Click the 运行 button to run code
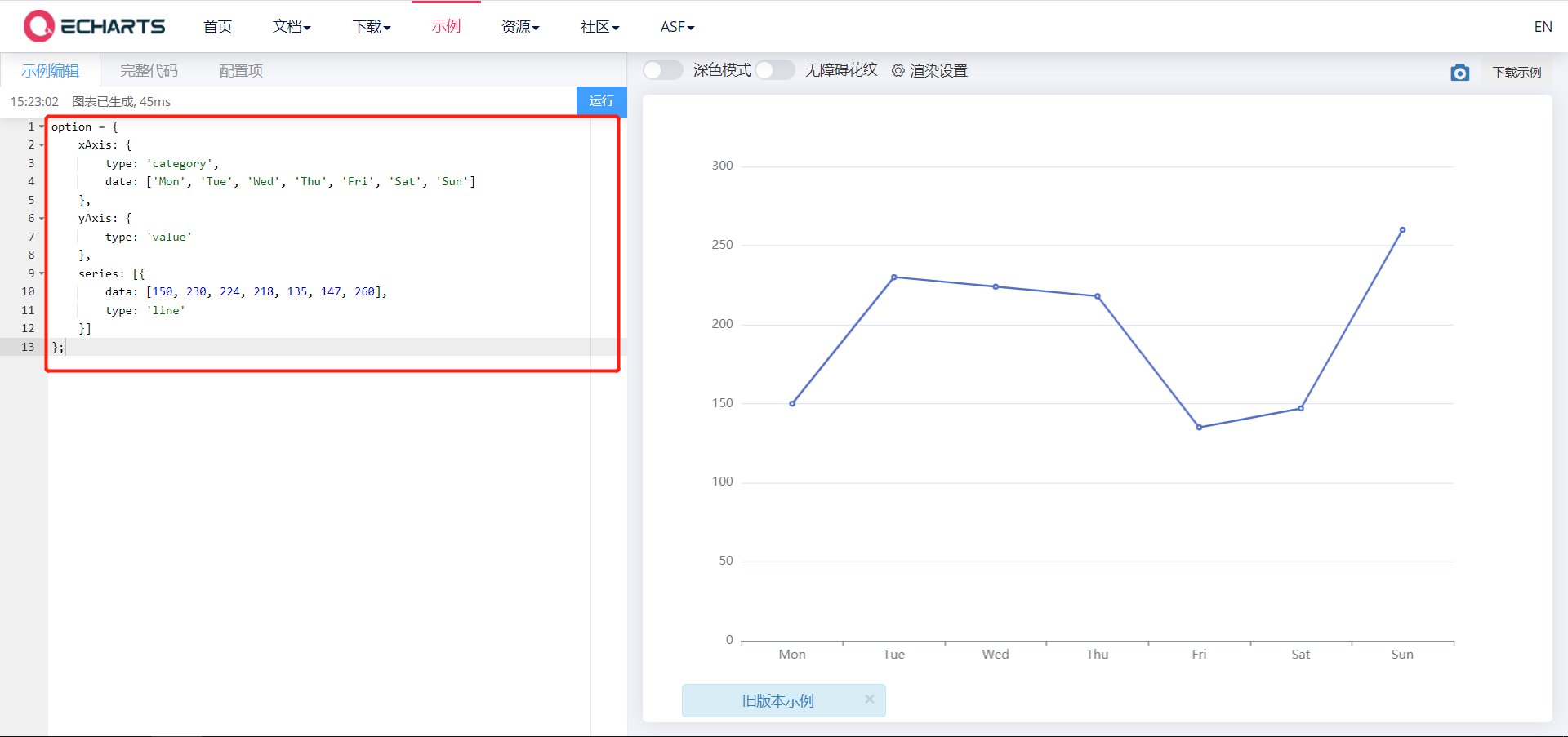This screenshot has width=1568, height=737. click(602, 101)
